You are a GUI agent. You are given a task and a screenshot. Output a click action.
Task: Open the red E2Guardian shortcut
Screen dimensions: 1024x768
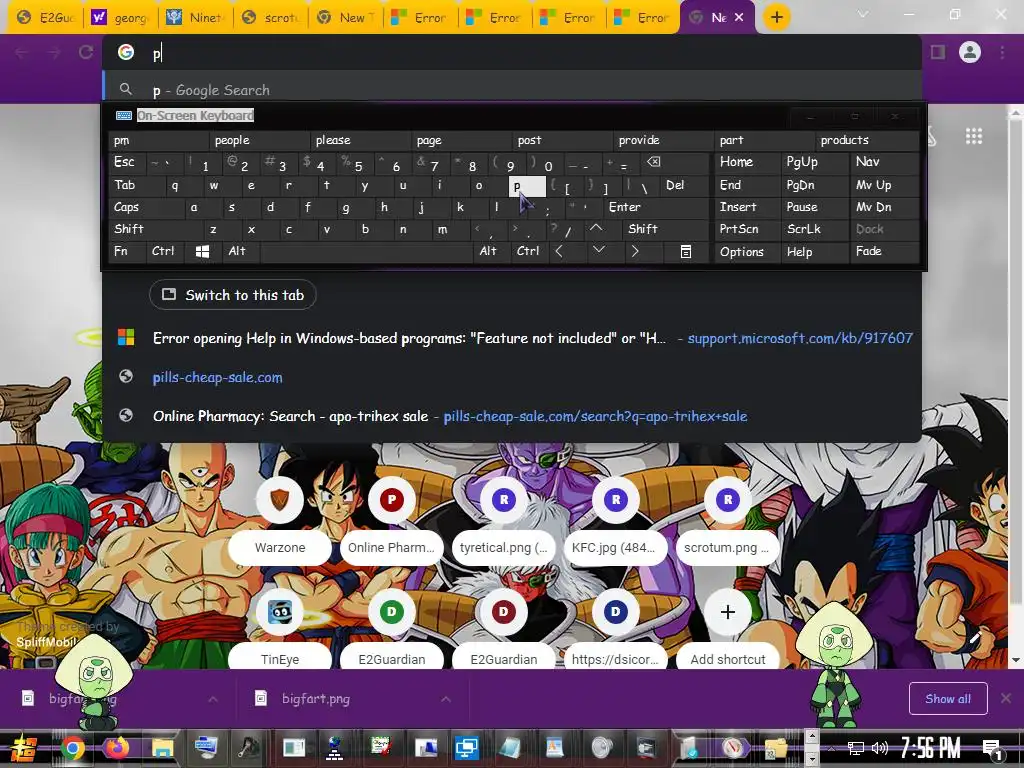(504, 630)
